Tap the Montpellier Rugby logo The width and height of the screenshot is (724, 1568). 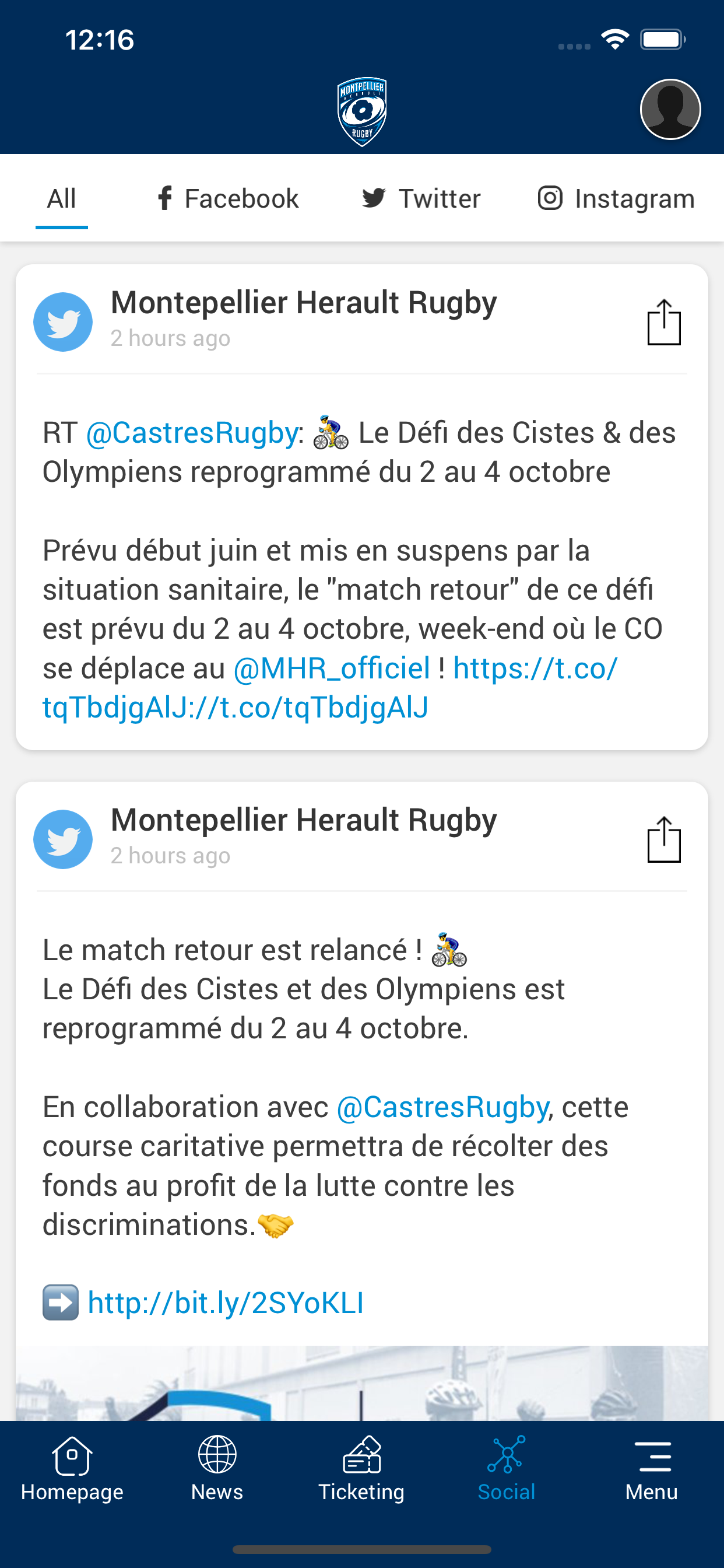[362, 112]
